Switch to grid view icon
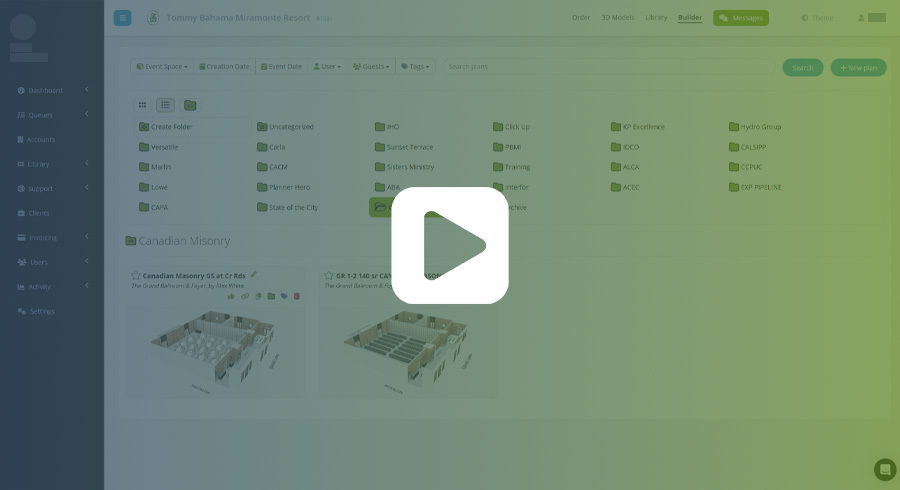The height and width of the screenshot is (490, 900). click(142, 104)
